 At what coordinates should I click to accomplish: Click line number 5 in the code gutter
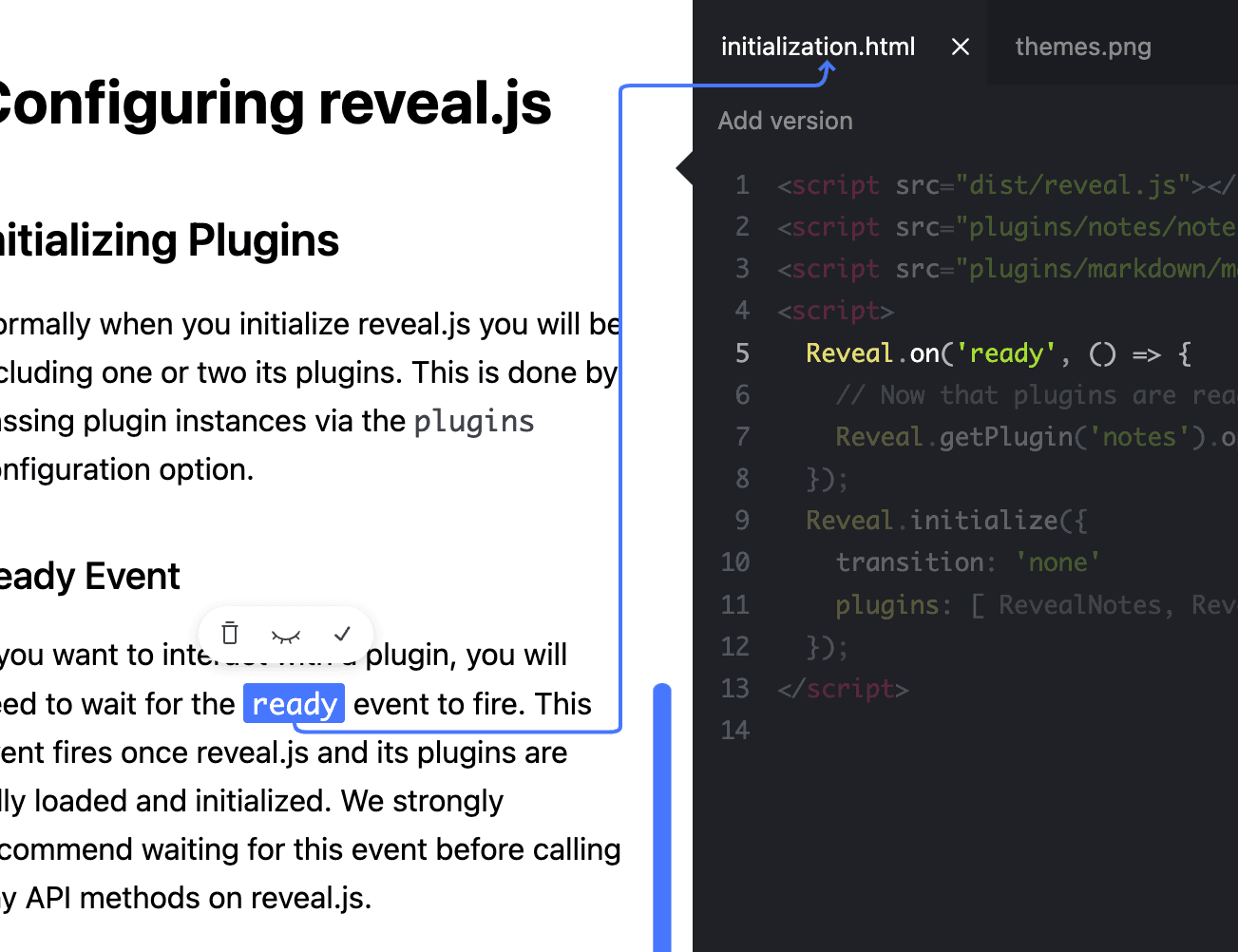coord(742,353)
